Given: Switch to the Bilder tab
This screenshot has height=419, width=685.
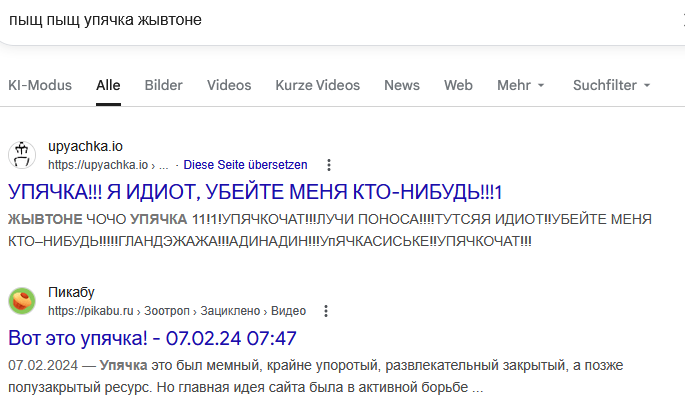Looking at the screenshot, I should tap(163, 85).
